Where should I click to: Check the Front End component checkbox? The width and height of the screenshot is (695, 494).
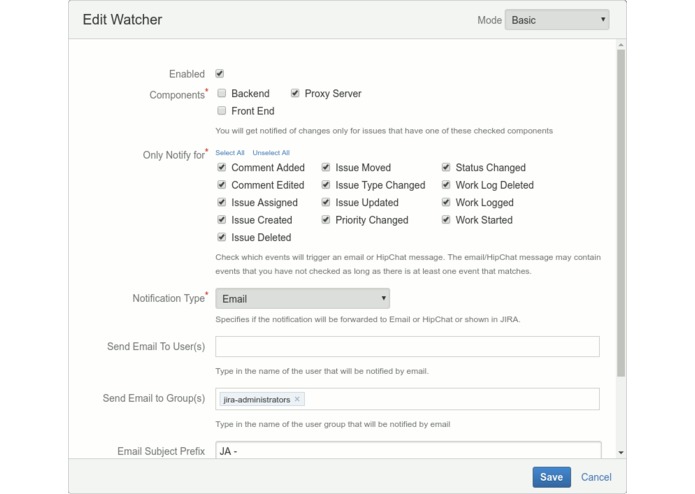tap(222, 111)
